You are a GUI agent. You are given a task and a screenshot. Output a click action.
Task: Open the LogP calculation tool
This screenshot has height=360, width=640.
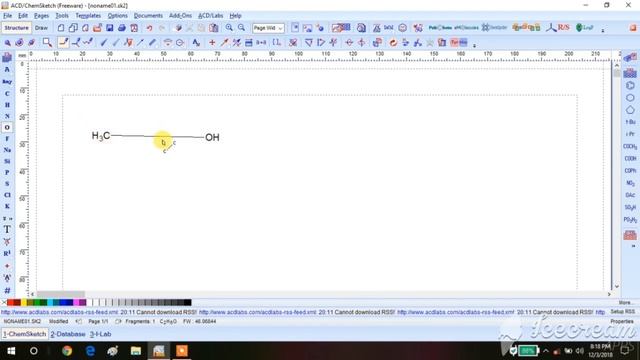tap(584, 28)
